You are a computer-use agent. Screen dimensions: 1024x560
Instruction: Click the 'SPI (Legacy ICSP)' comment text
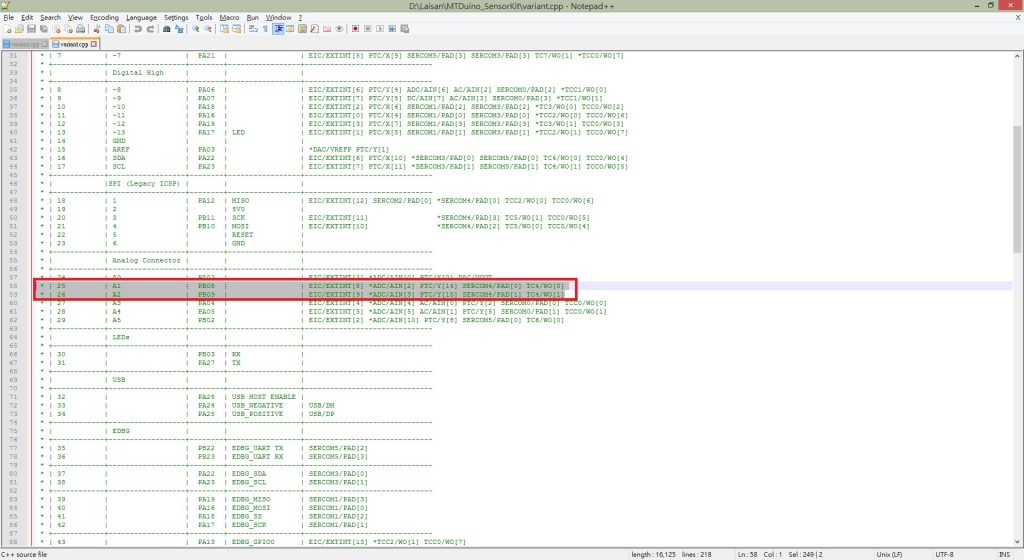(143, 183)
